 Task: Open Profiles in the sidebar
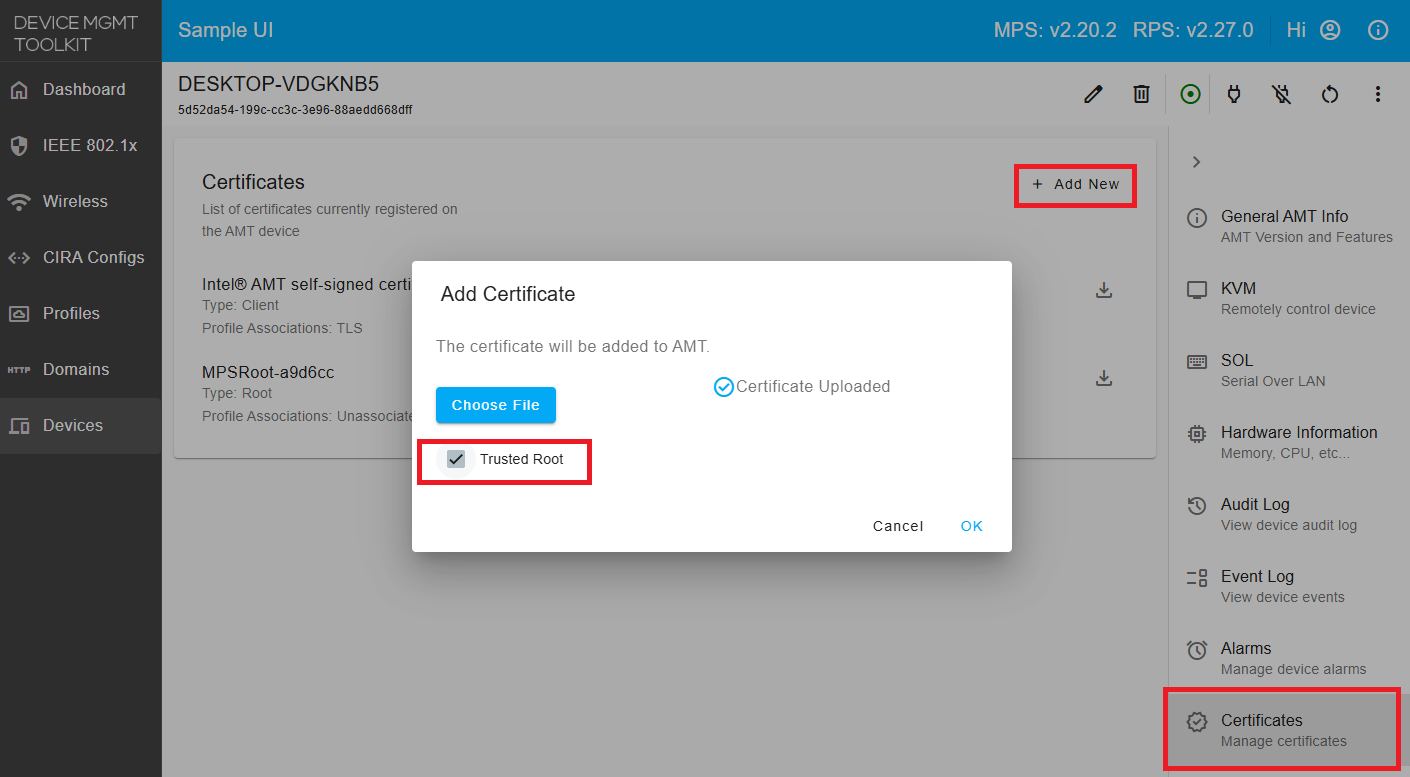tap(81, 313)
